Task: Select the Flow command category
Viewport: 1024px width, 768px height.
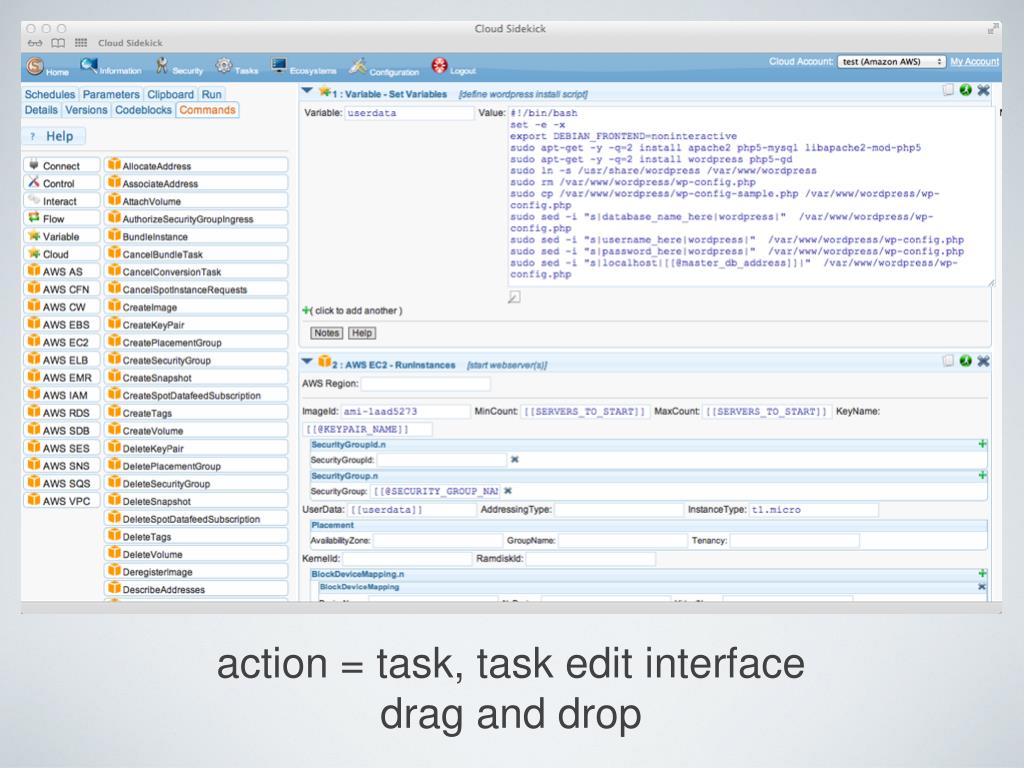Action: point(61,219)
